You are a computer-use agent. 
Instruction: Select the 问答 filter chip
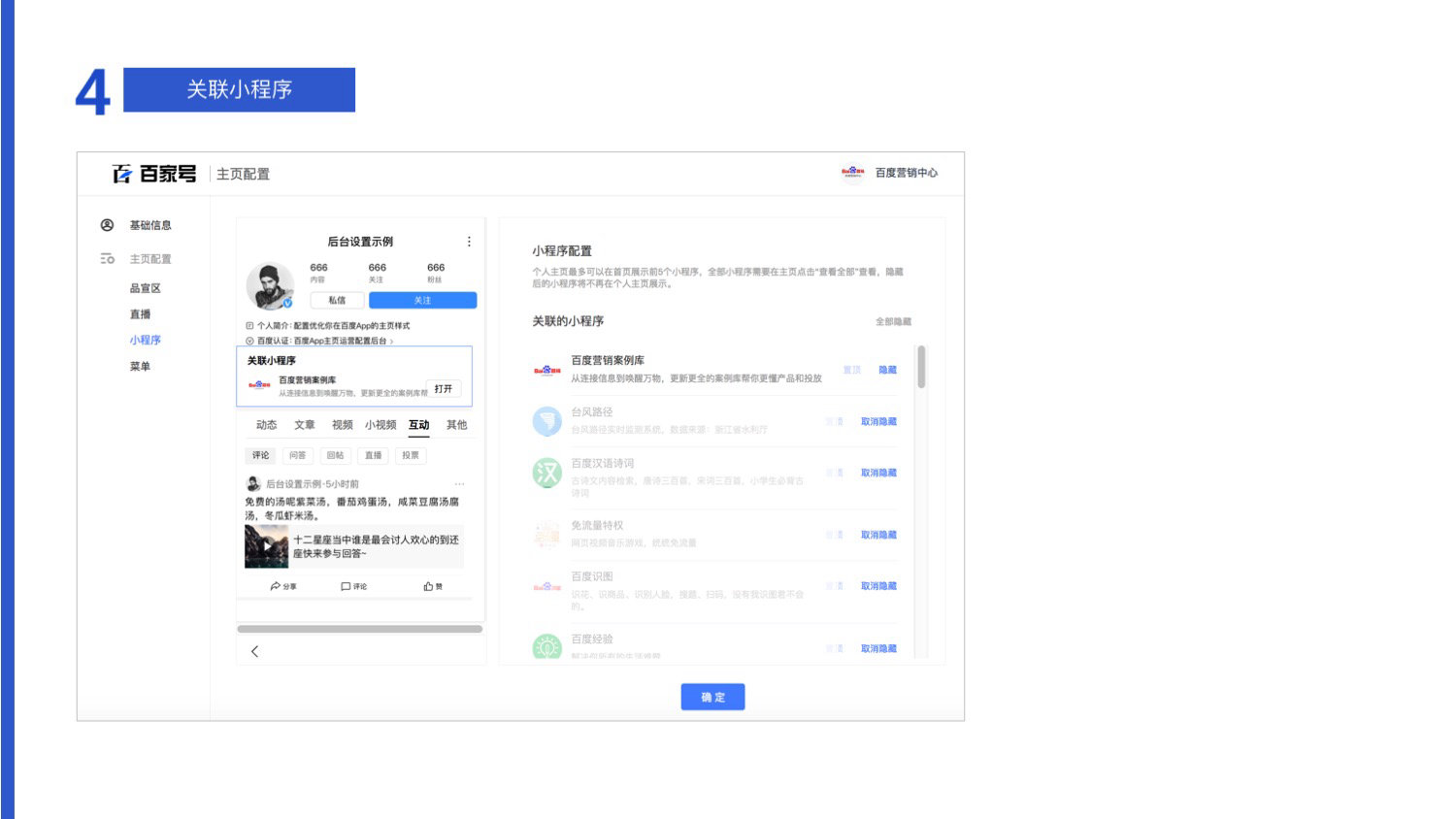pyautogui.click(x=298, y=455)
